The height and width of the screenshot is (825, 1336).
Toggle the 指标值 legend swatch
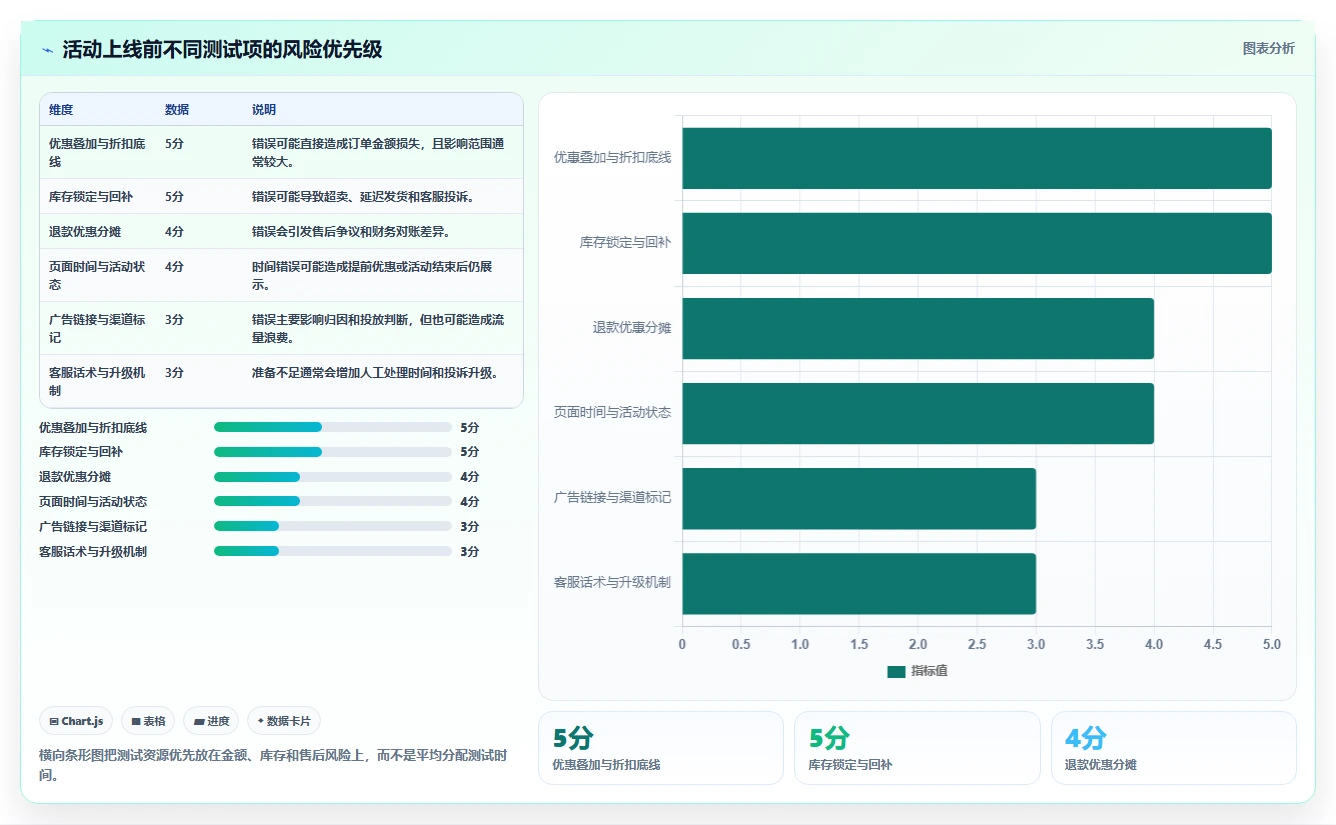click(x=896, y=672)
